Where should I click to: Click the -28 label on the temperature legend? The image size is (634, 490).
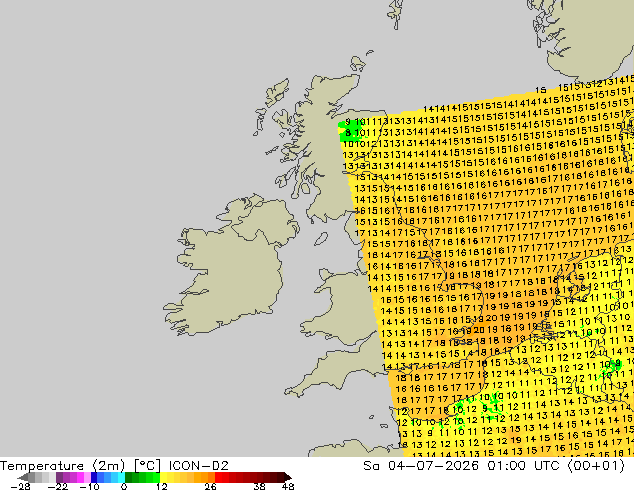click(21, 486)
